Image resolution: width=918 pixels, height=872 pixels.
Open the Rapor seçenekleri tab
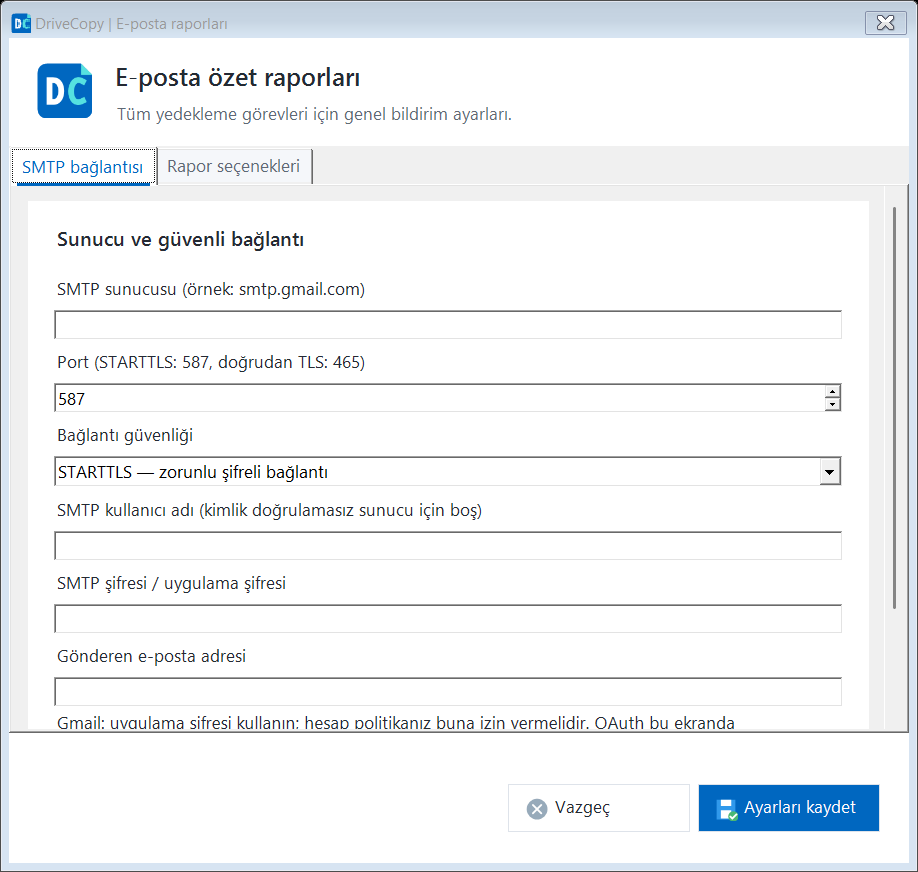[x=234, y=166]
